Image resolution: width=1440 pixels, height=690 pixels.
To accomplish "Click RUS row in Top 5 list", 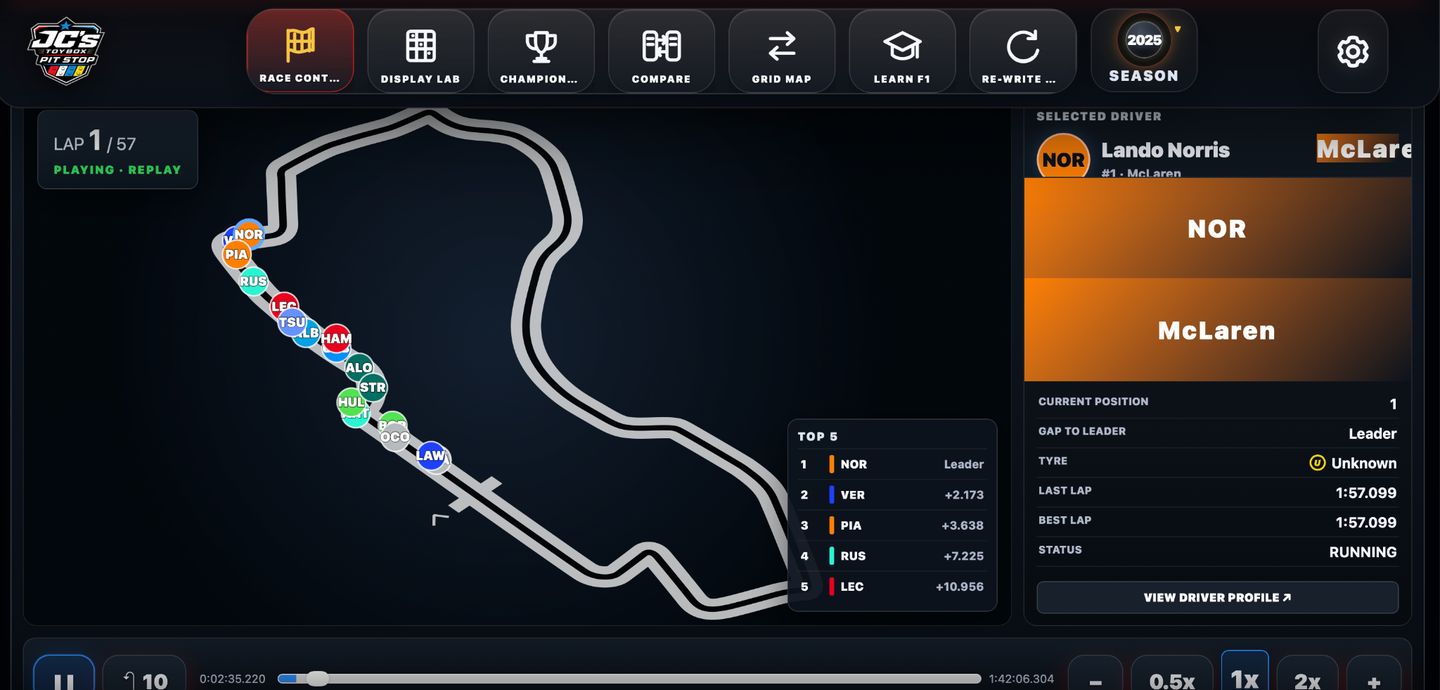I will tap(892, 556).
